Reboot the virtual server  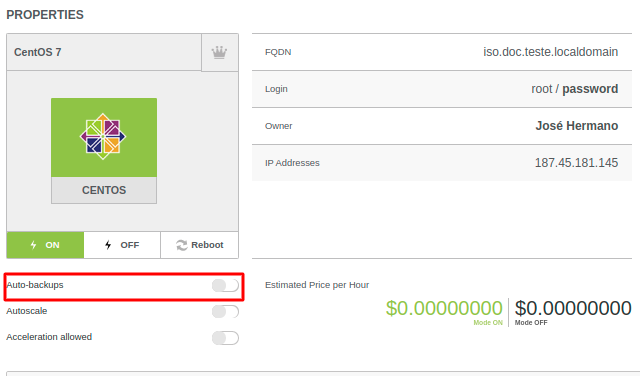coord(200,245)
